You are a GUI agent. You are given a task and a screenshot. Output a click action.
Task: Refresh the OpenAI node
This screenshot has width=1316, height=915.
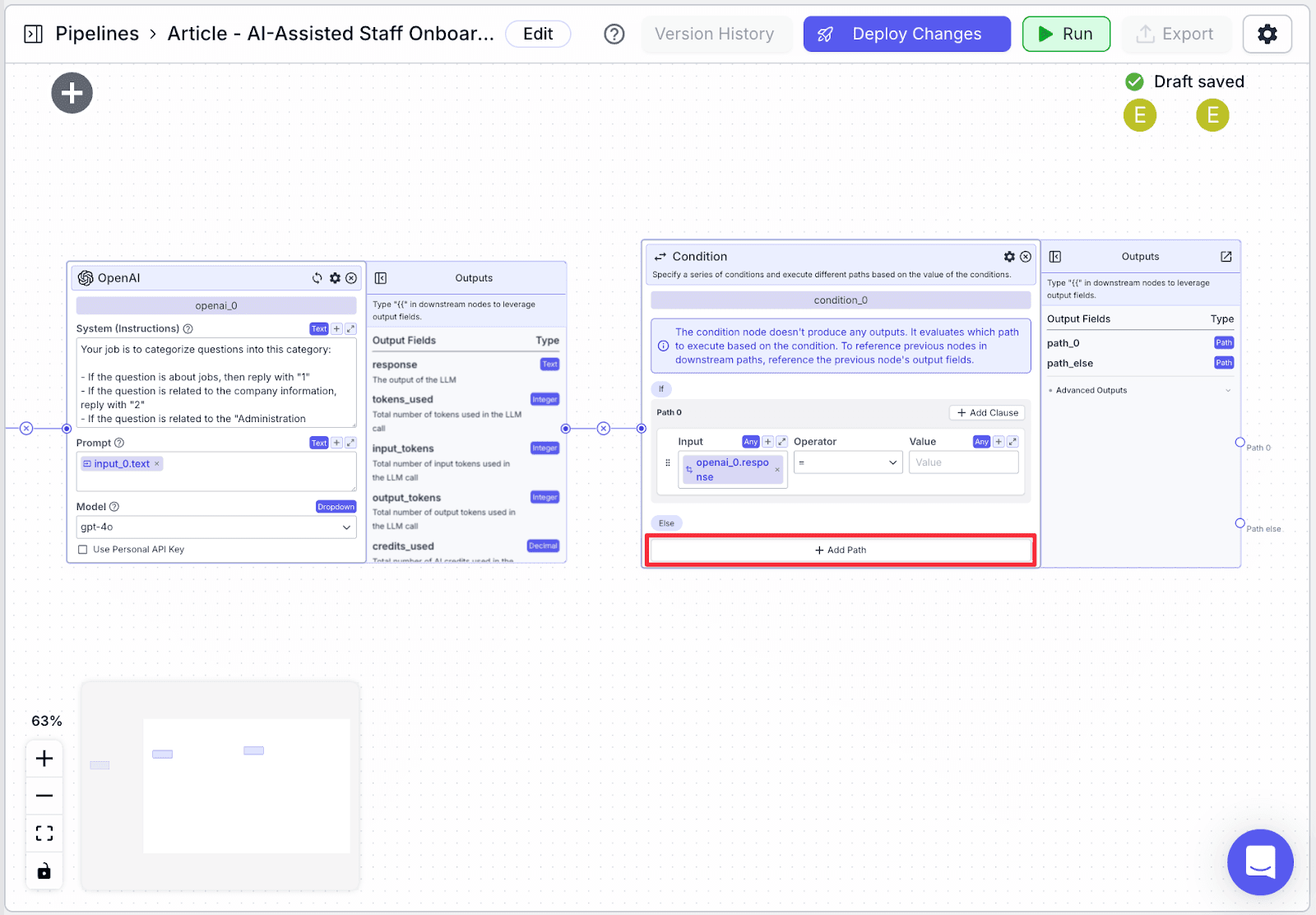317,278
